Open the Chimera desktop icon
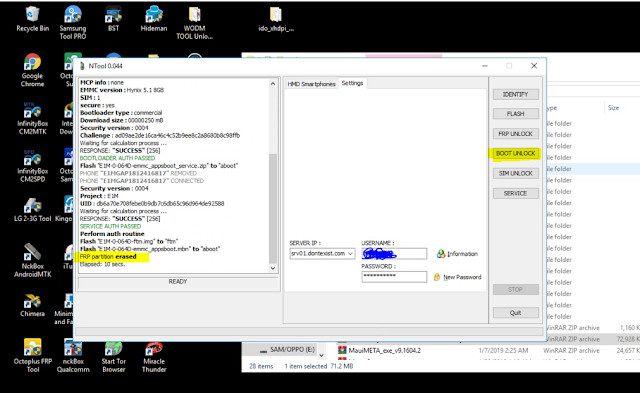The height and width of the screenshot is (393, 640). tap(32, 305)
